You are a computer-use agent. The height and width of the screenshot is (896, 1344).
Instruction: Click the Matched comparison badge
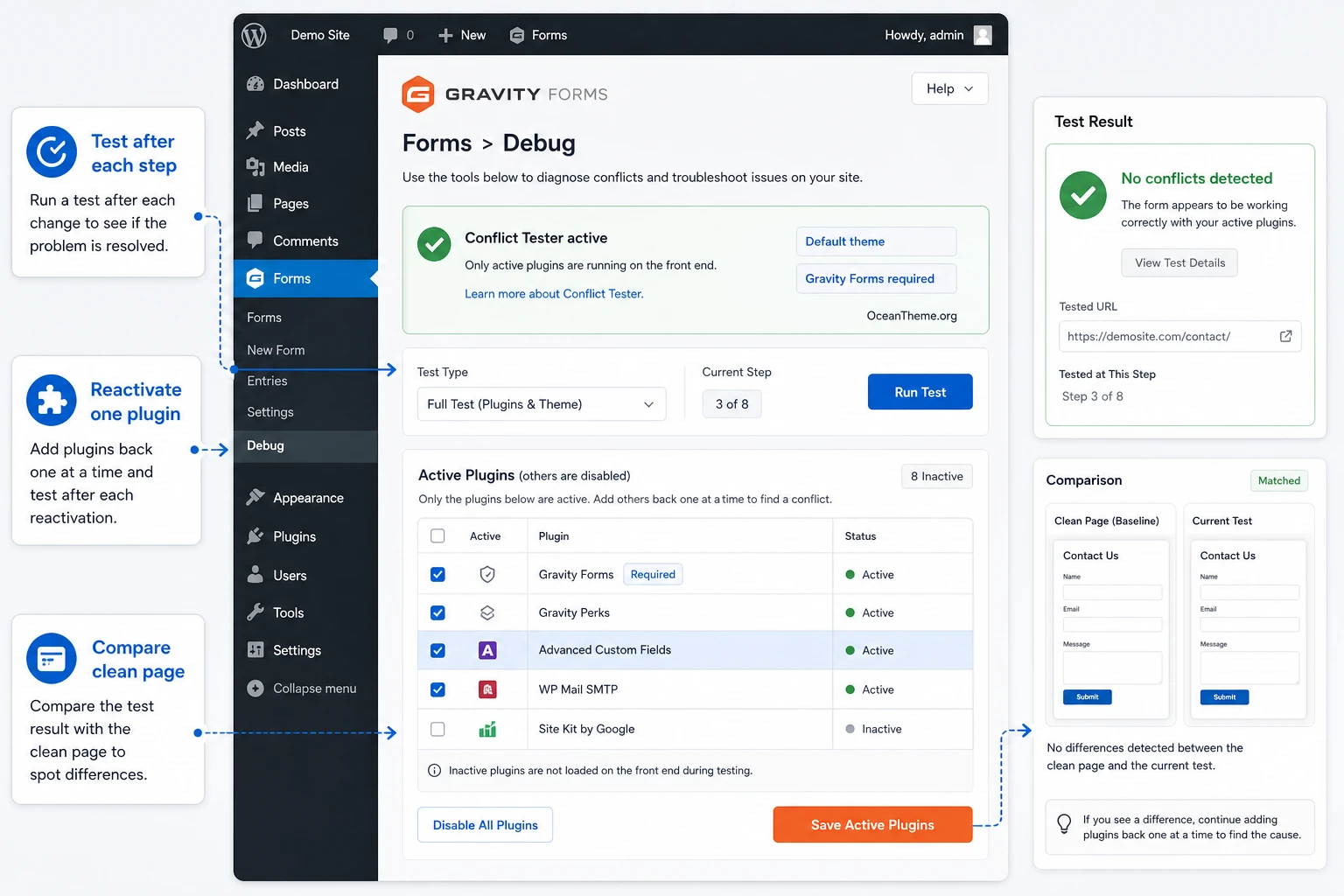pos(1279,480)
